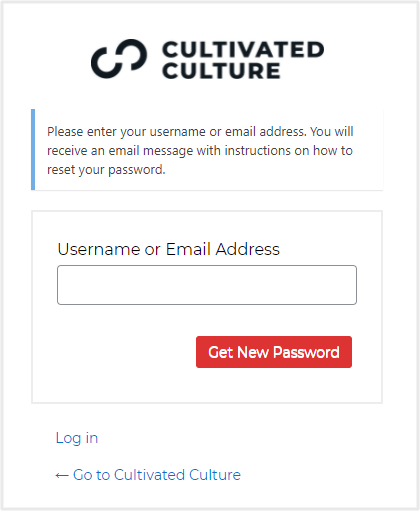420x511 pixels.
Task: Click the white form panel beside the red button
Action: pos(127,353)
